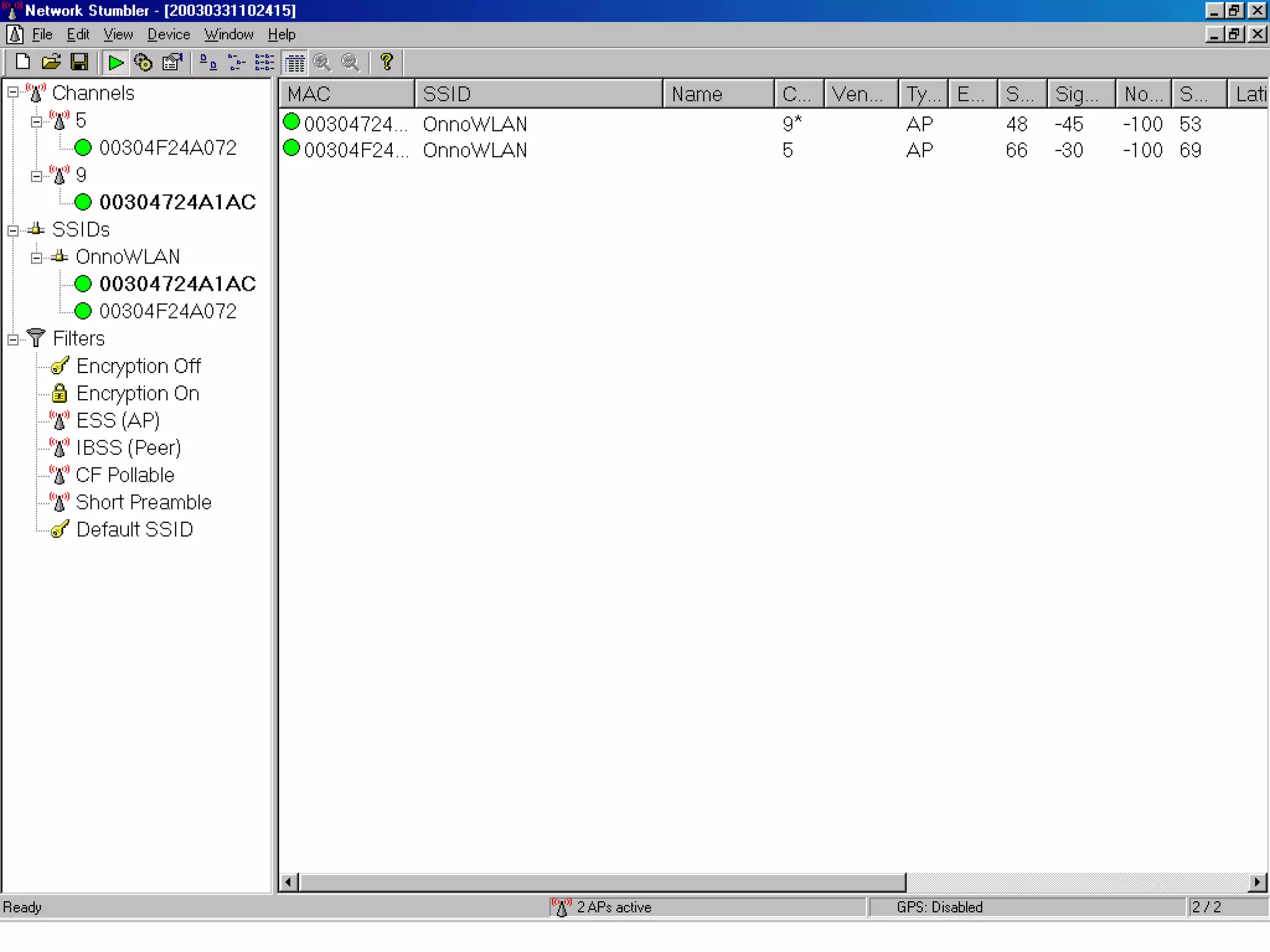Collapse the OnnoWLAN SSID node
This screenshot has width=1270, height=952.
37,258
